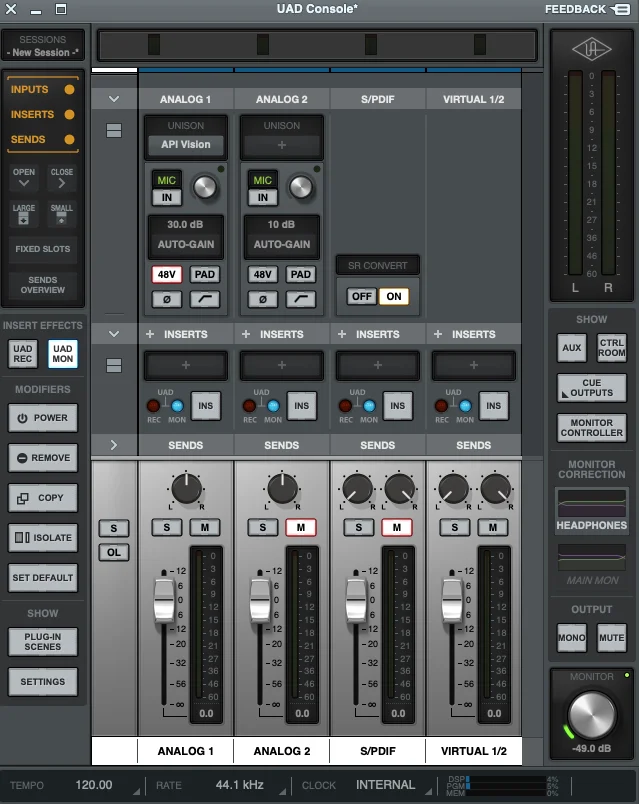Add Unison plug-in on Analog 2

282,145
